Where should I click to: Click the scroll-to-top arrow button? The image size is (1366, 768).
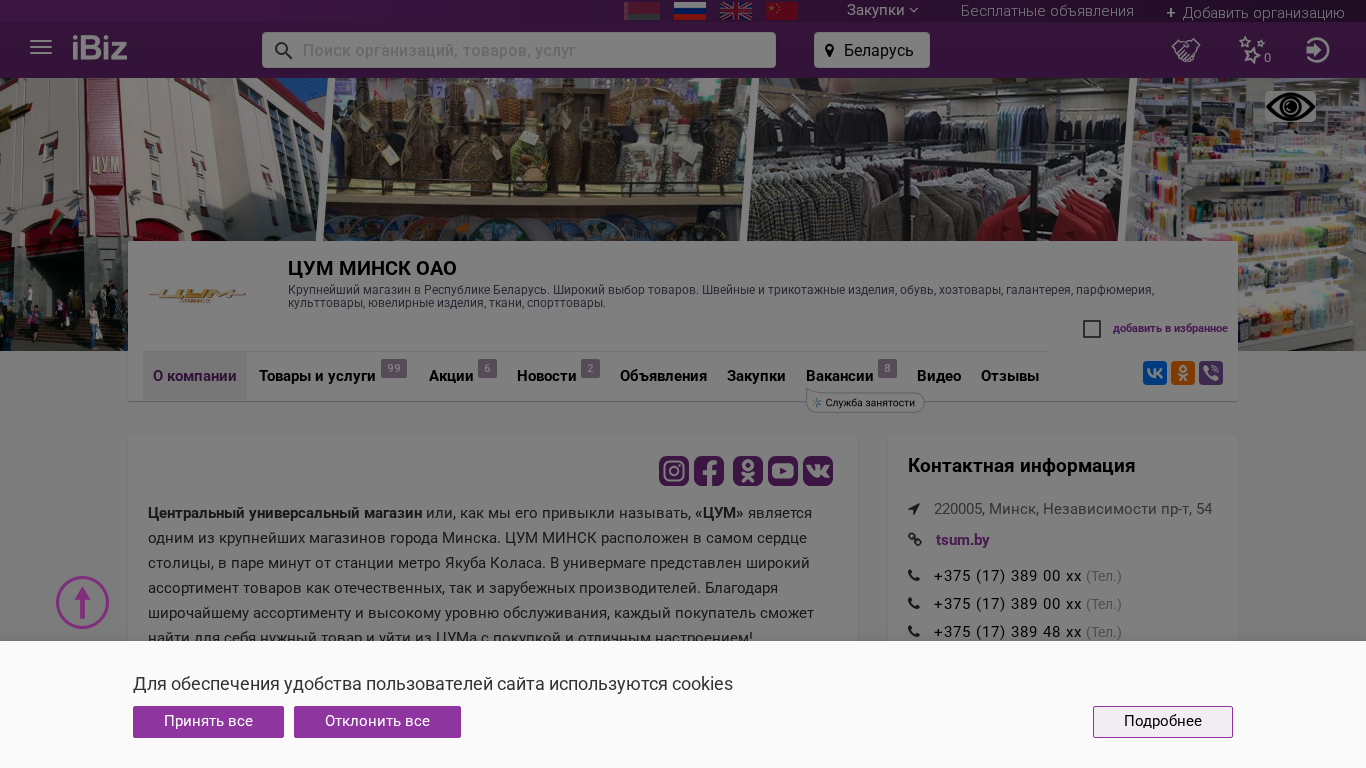(82, 602)
